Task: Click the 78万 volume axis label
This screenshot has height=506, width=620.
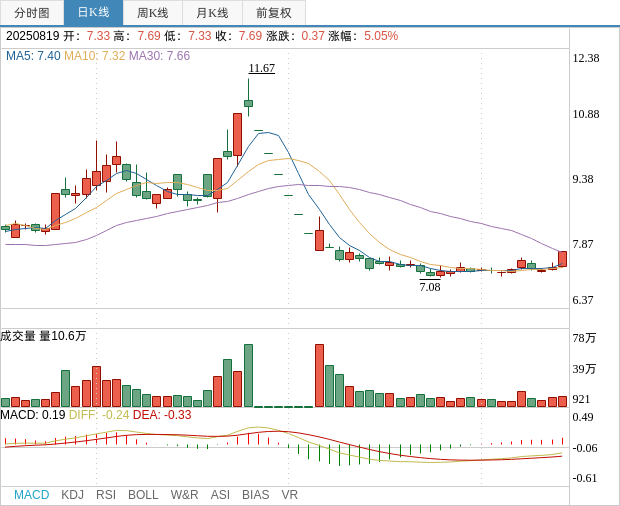Action: [584, 338]
